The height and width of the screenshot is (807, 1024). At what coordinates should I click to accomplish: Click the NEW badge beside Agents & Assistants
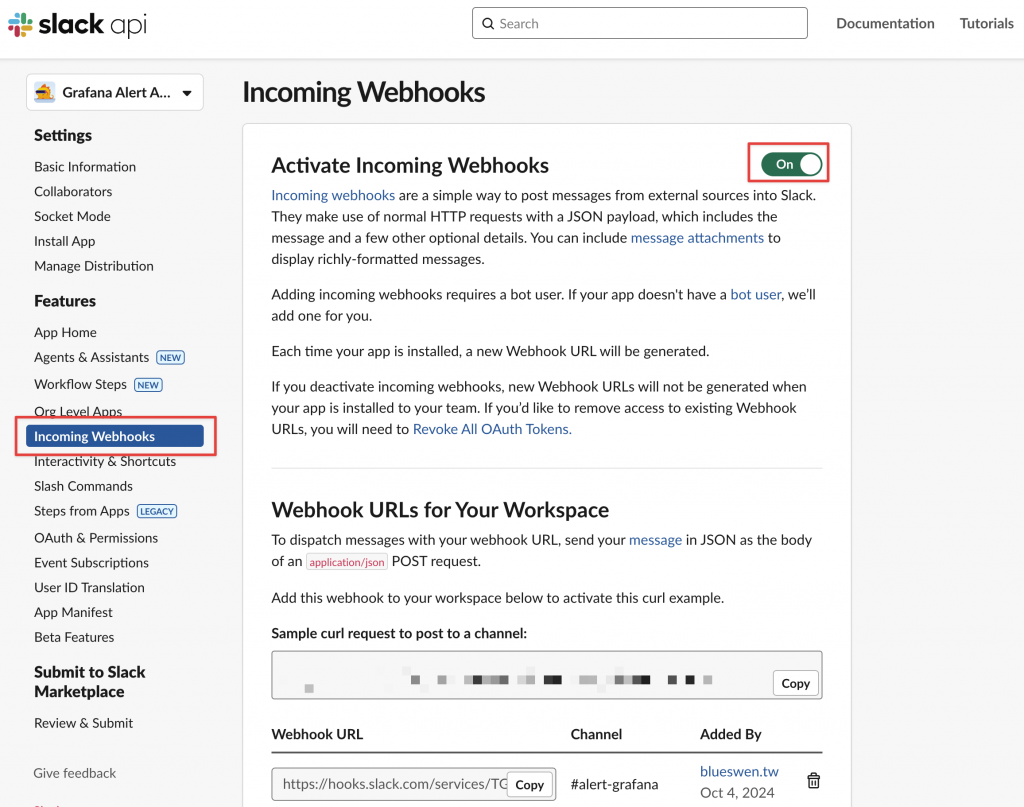(170, 358)
